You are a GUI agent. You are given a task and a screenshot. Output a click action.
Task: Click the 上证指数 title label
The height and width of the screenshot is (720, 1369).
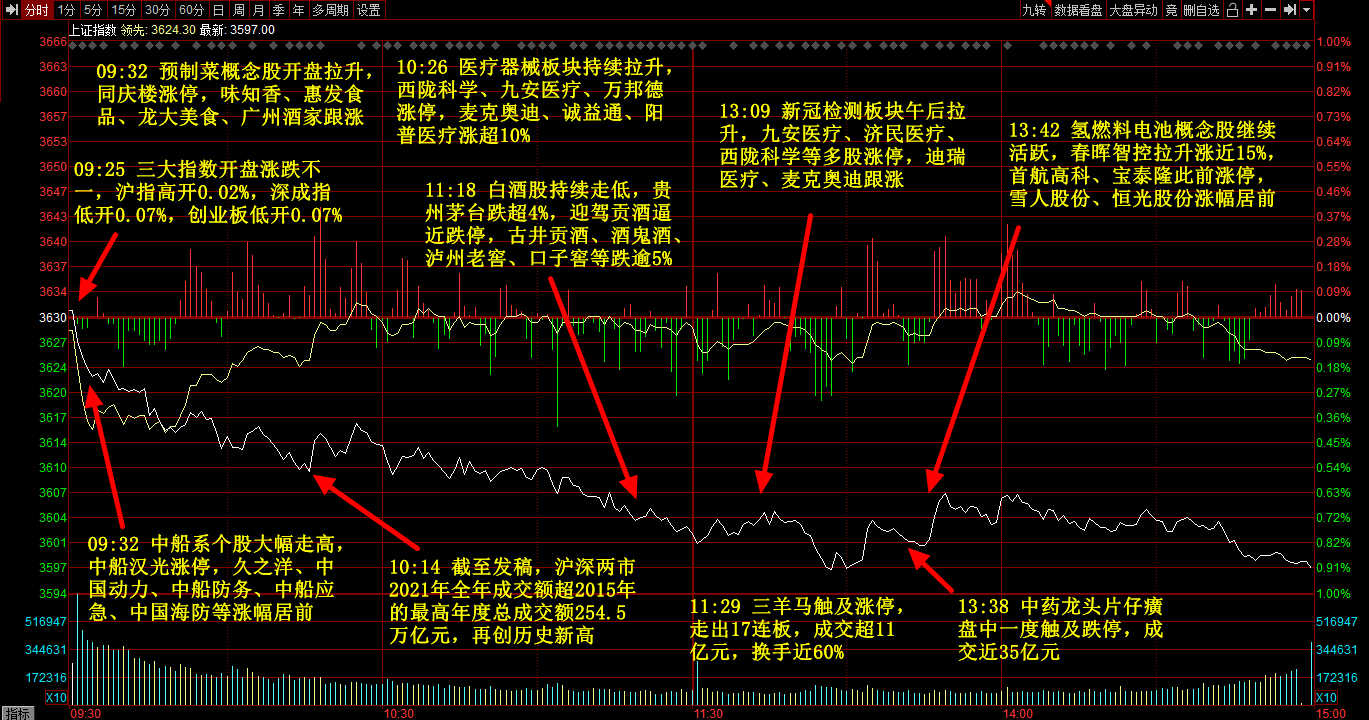(92, 30)
